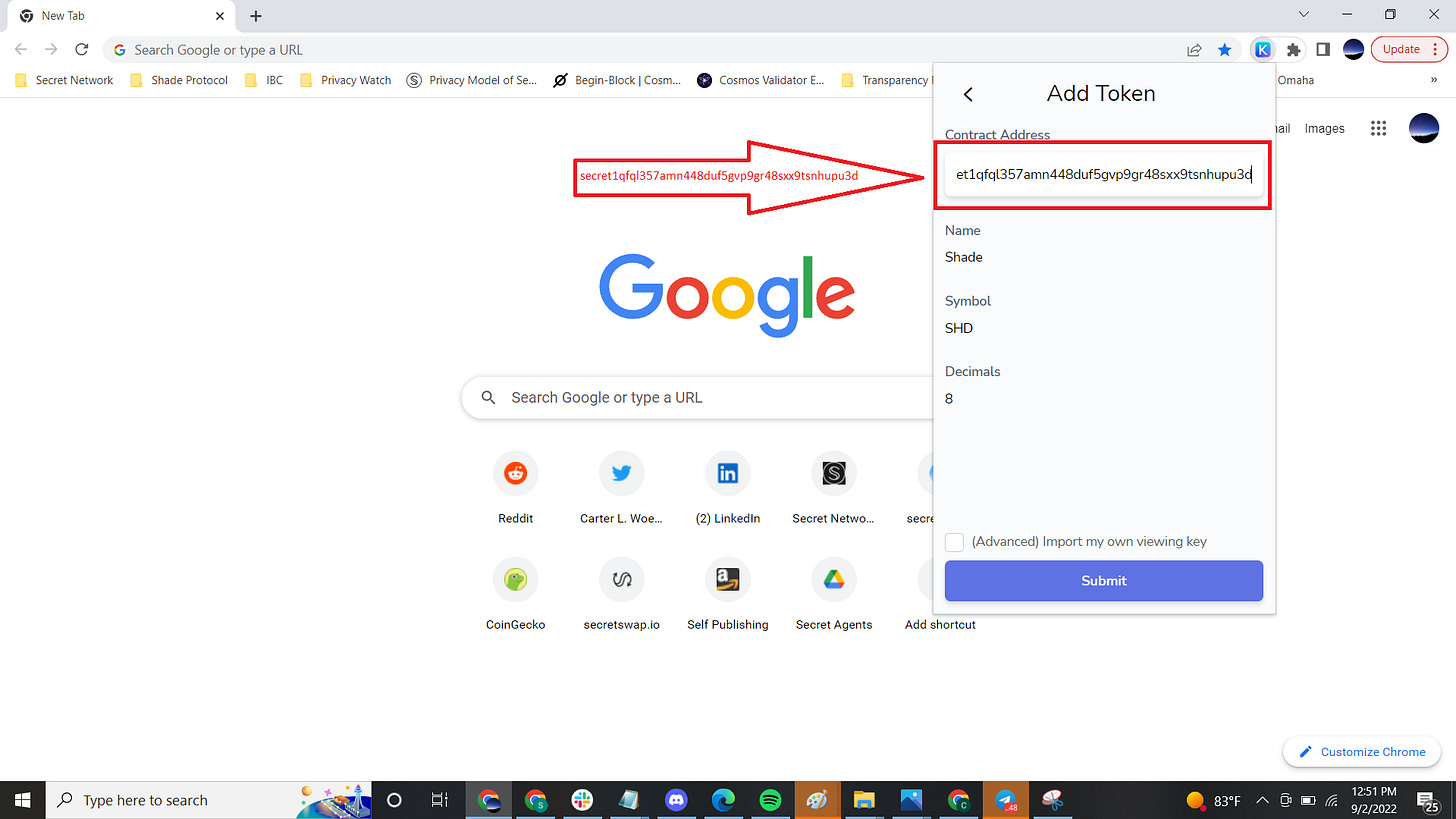
Task: Go back in Add Token popup
Action: pyautogui.click(x=967, y=94)
